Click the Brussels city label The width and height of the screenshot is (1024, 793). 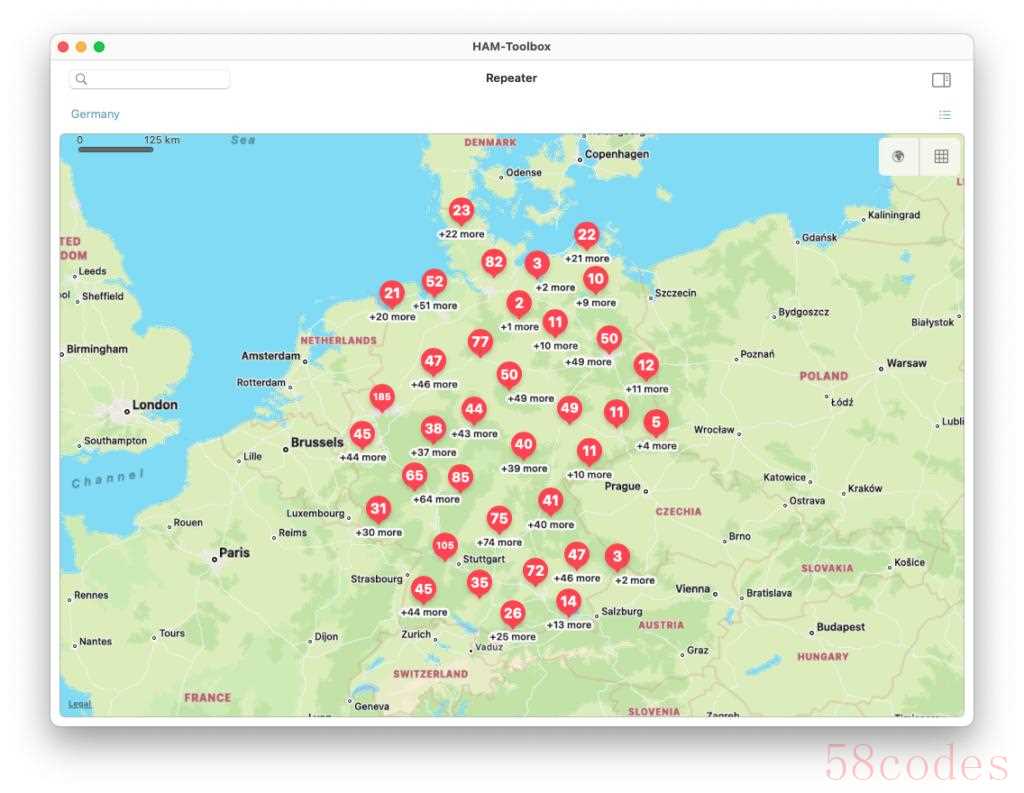click(x=317, y=442)
